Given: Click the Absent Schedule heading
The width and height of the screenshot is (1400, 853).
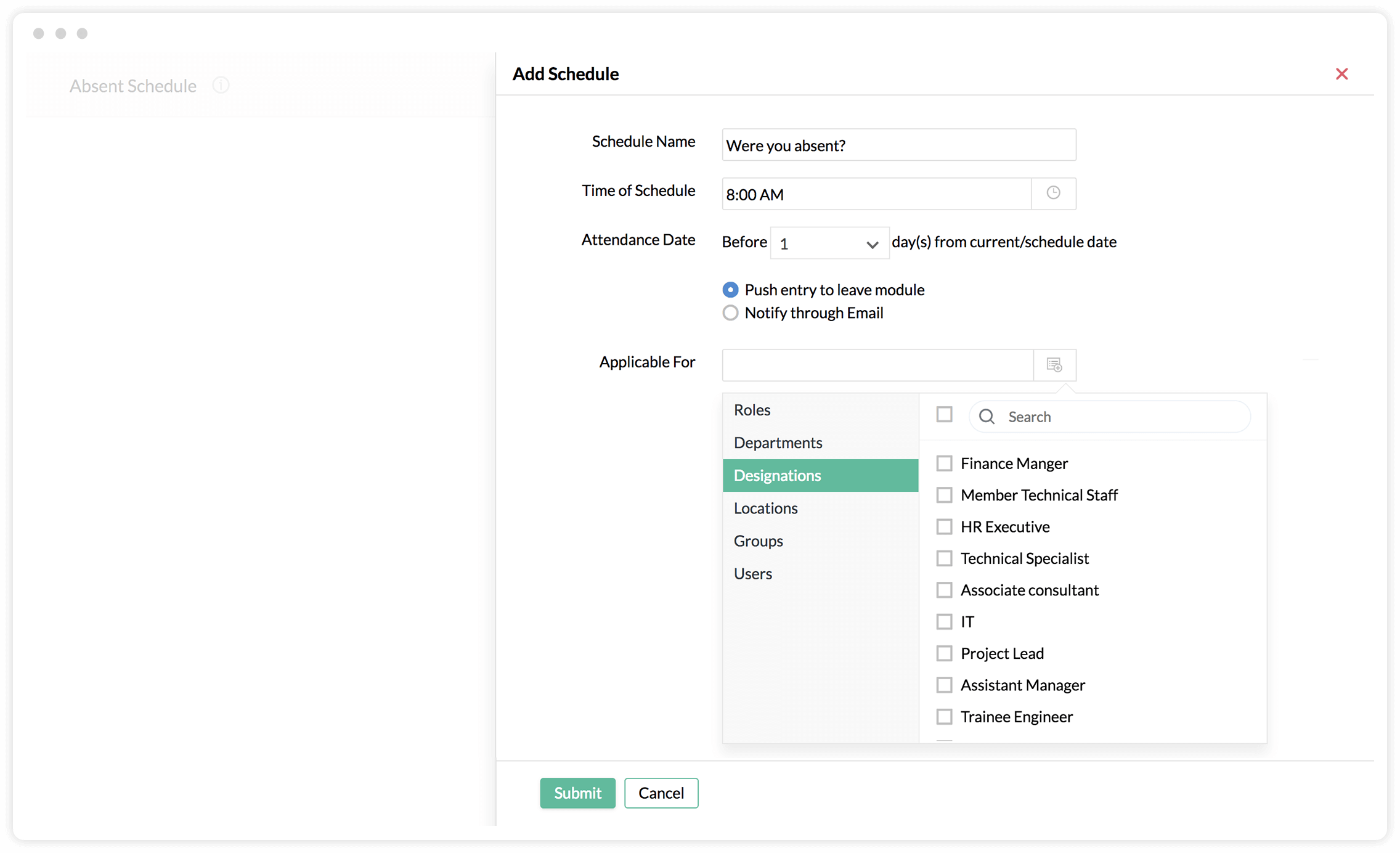Looking at the screenshot, I should (x=133, y=86).
